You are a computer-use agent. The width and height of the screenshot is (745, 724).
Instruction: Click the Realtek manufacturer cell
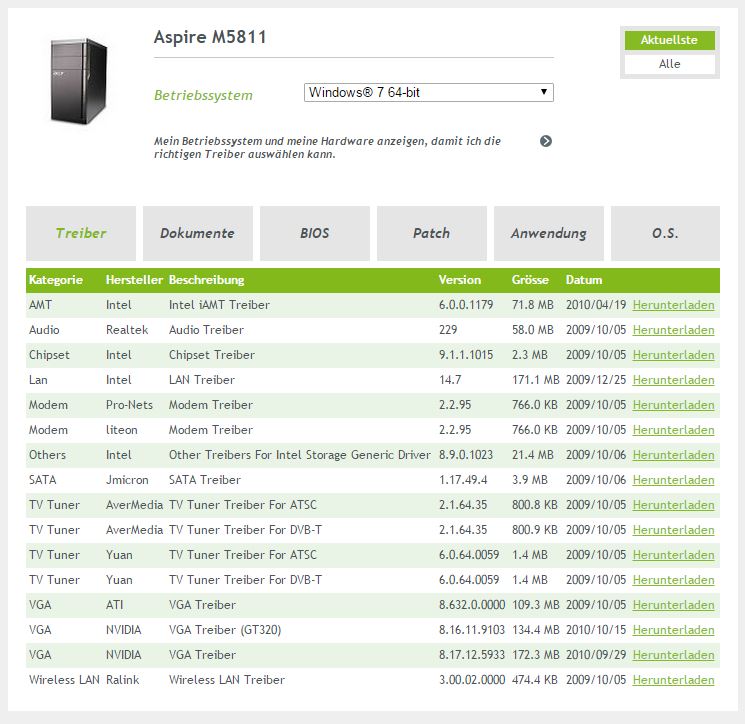(x=127, y=330)
